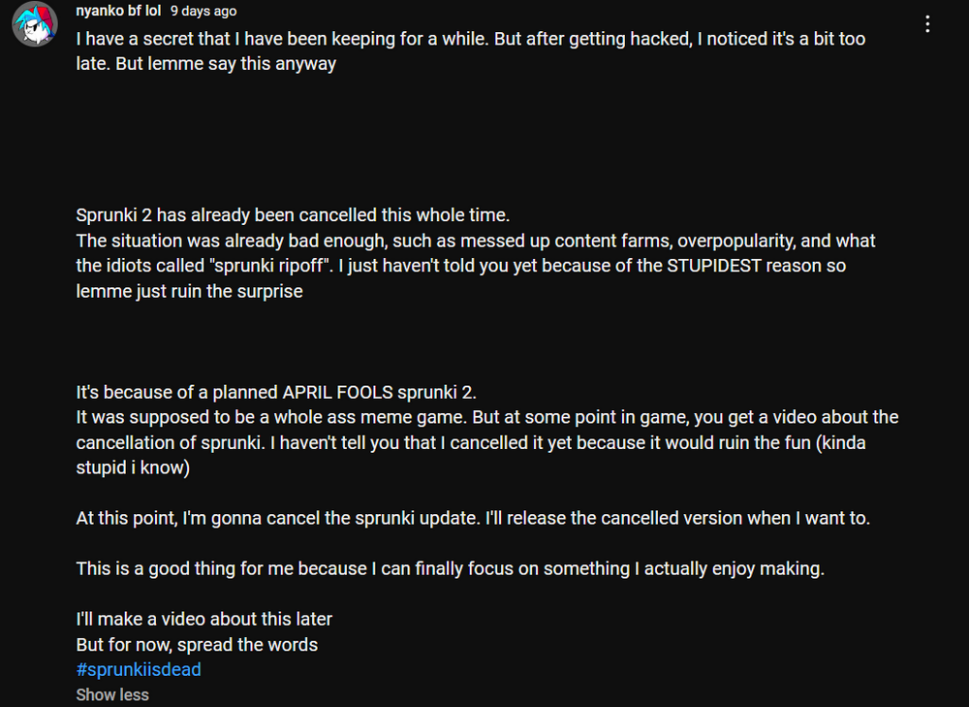Click the line 'I have a secret that I have been keeping'
The height and width of the screenshot is (707, 969).
point(470,38)
